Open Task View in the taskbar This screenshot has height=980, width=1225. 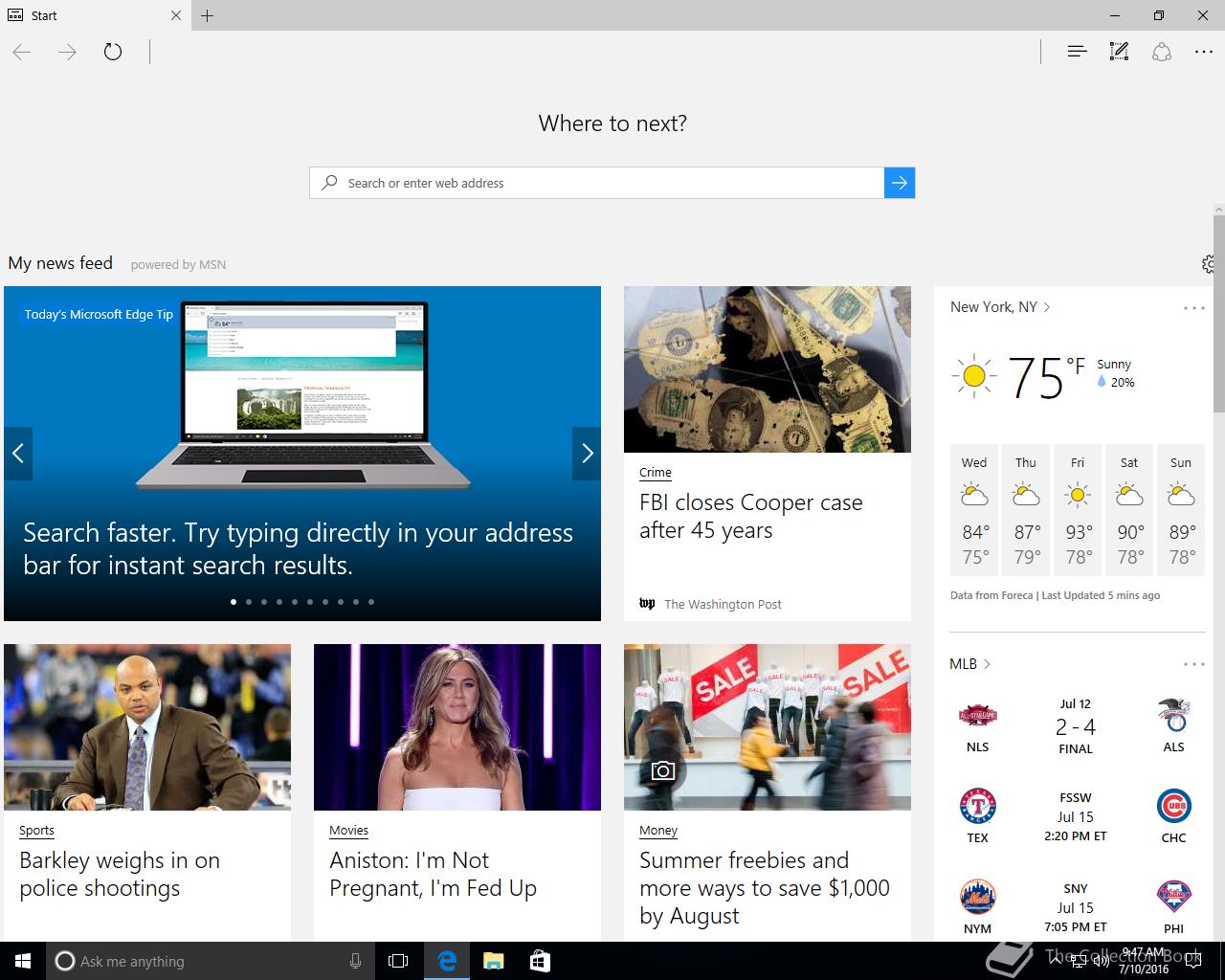coord(398,961)
